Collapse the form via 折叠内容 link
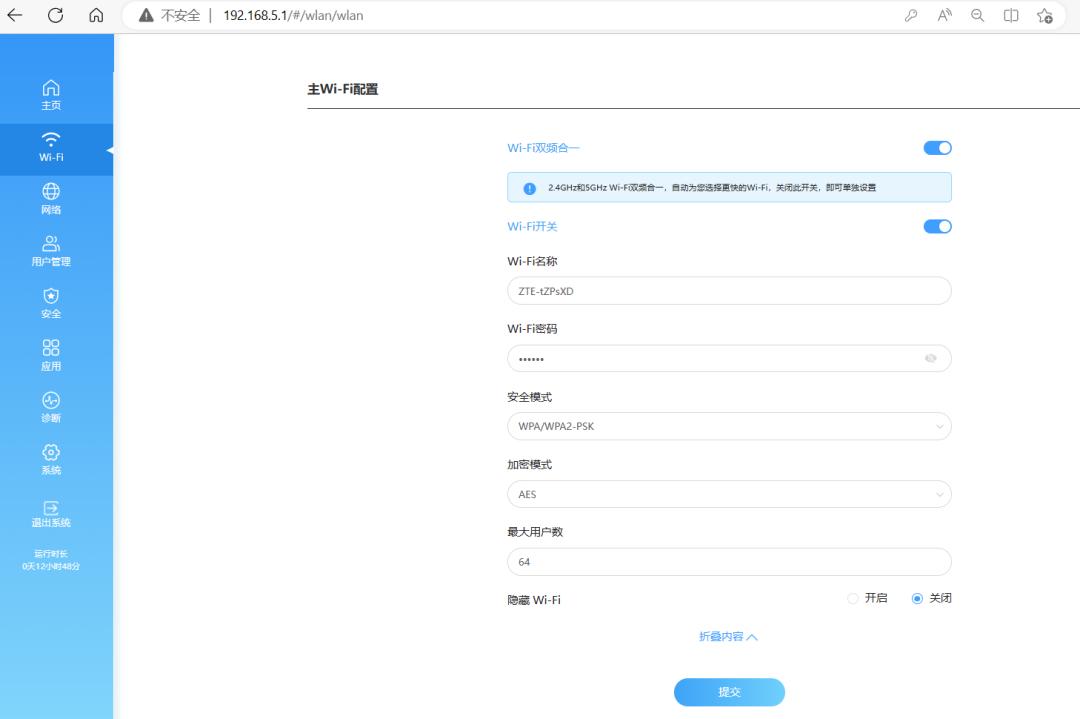Screen dimensions: 1080x719 728,636
